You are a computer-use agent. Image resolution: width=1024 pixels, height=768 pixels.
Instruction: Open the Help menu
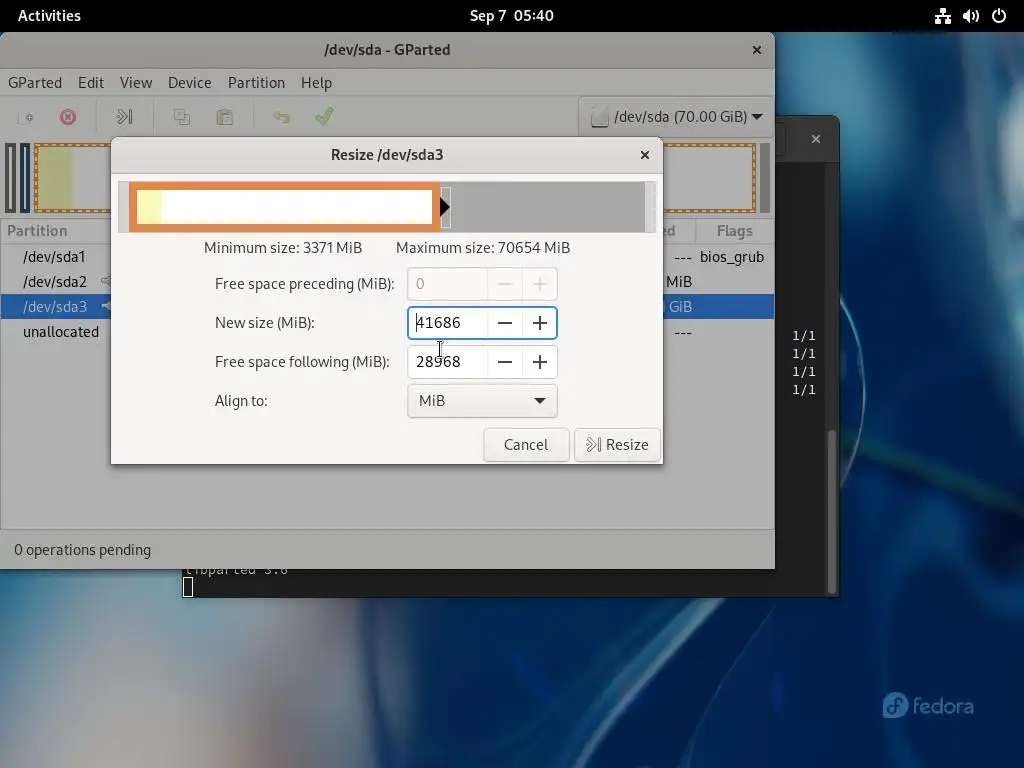pyautogui.click(x=316, y=83)
